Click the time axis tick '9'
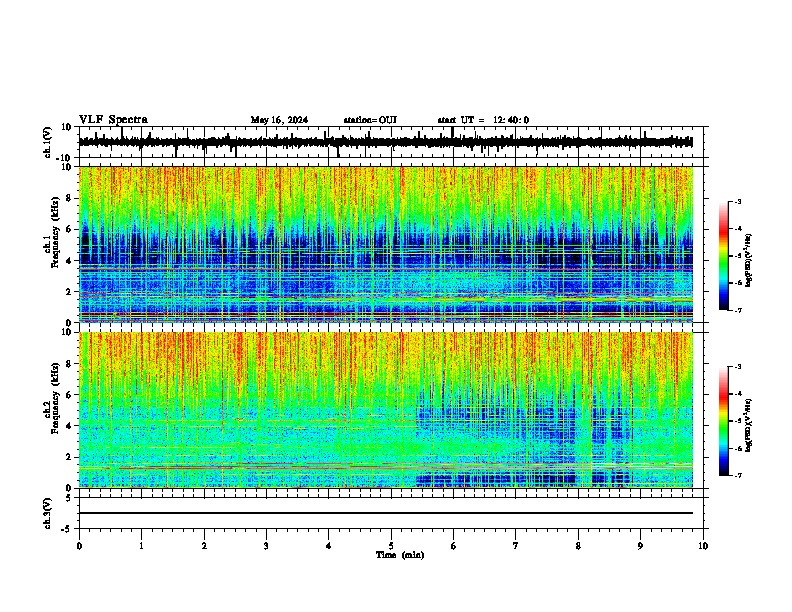Screen dimensions: 792x612 point(640,546)
